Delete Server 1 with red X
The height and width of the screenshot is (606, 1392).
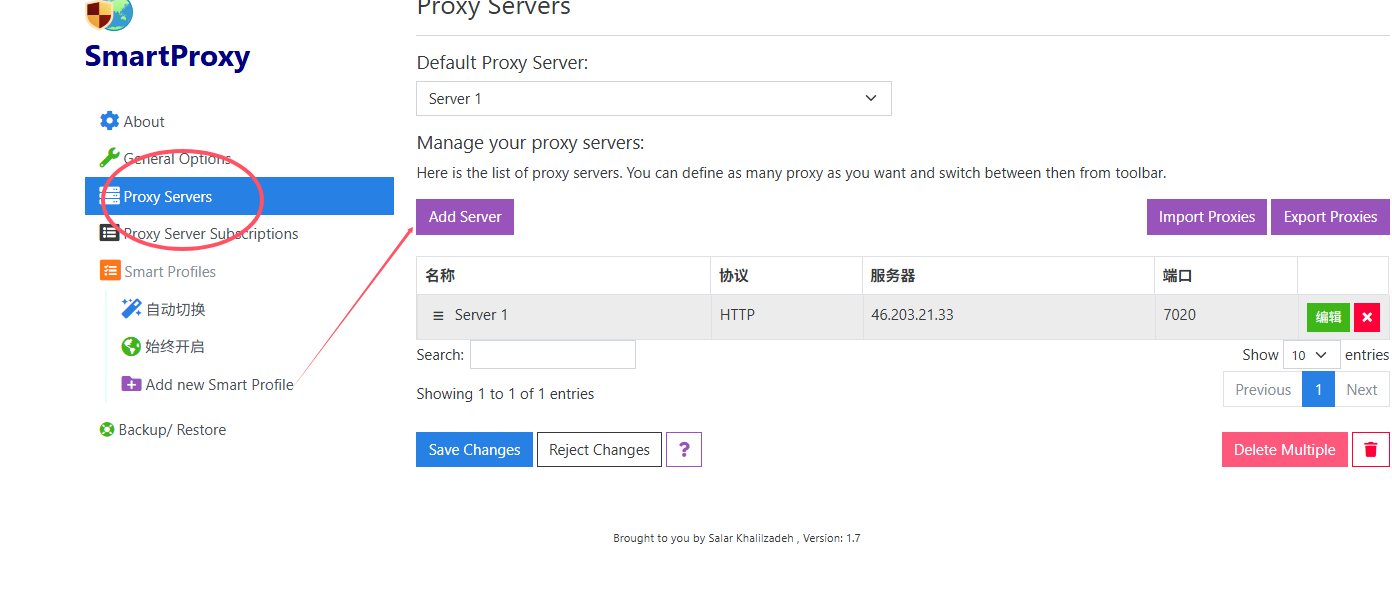pyautogui.click(x=1367, y=317)
